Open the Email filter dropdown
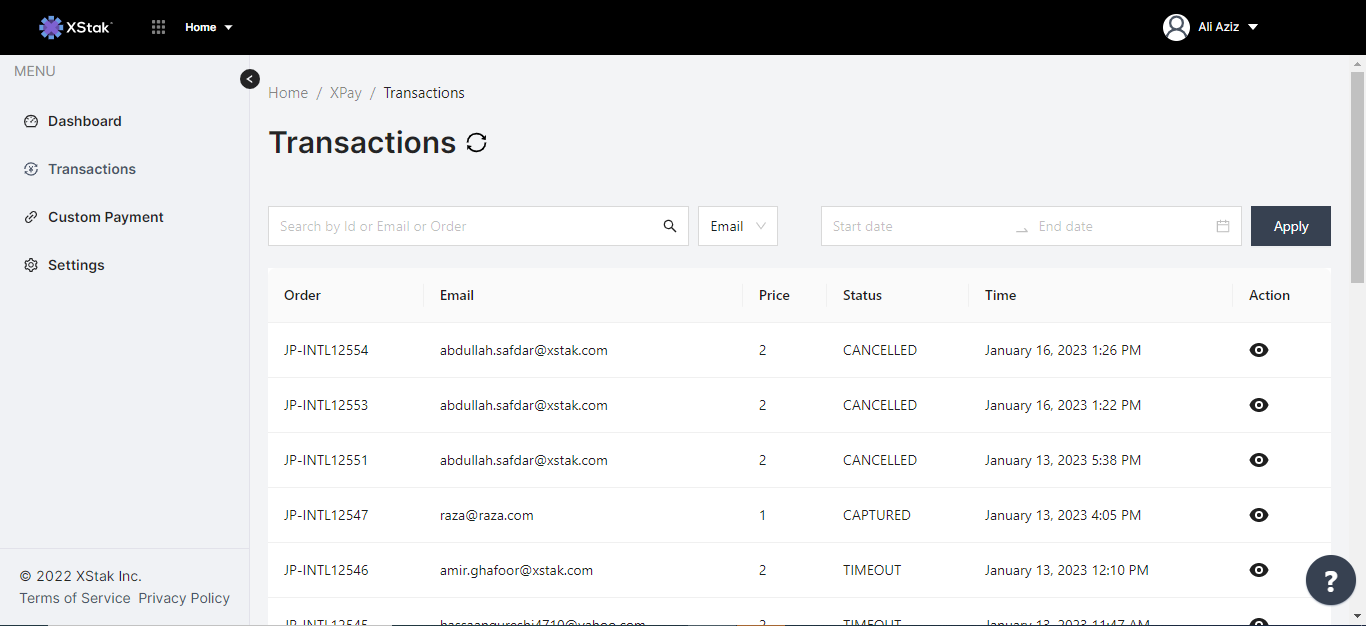This screenshot has height=626, width=1366. pyautogui.click(x=737, y=226)
